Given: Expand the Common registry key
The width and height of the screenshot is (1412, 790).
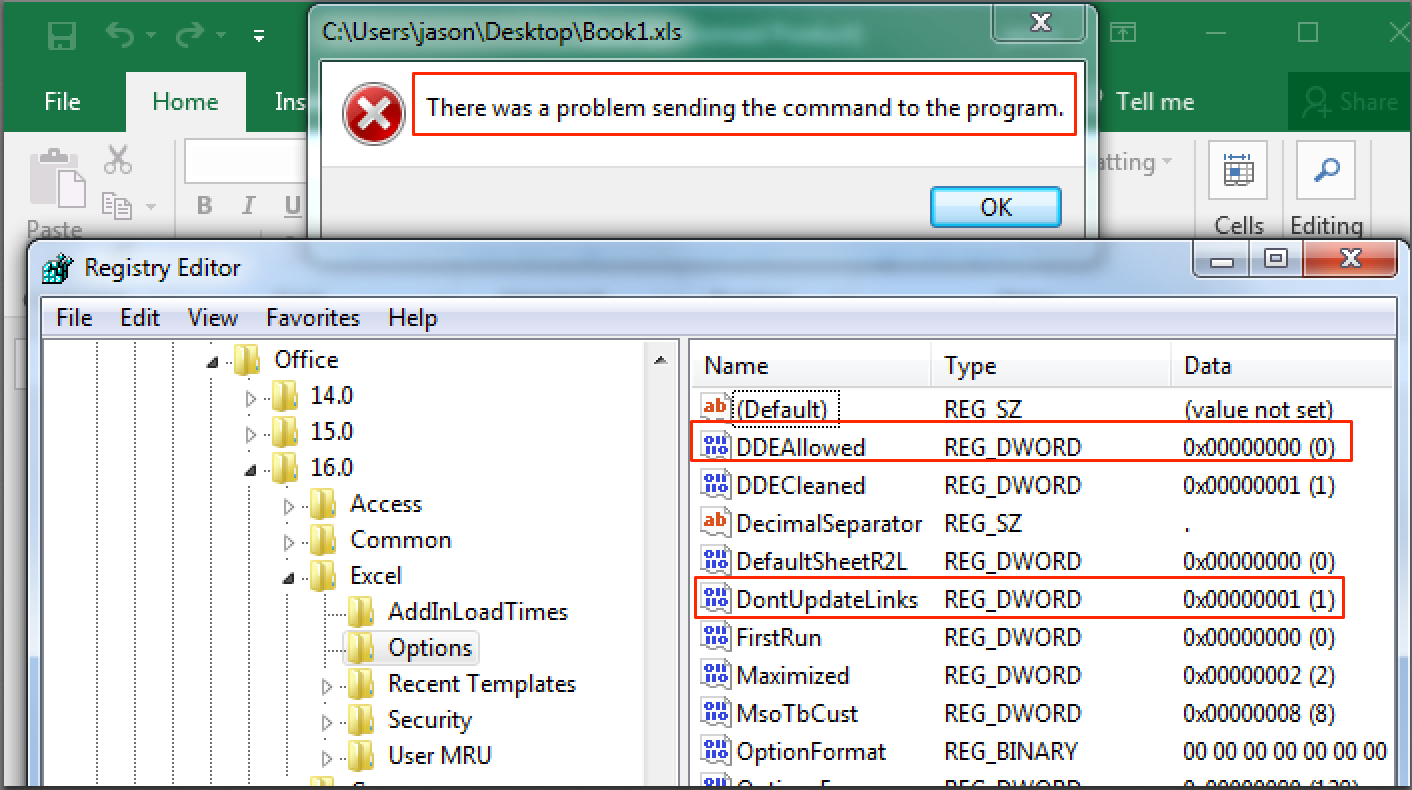Looking at the screenshot, I should click(290, 541).
